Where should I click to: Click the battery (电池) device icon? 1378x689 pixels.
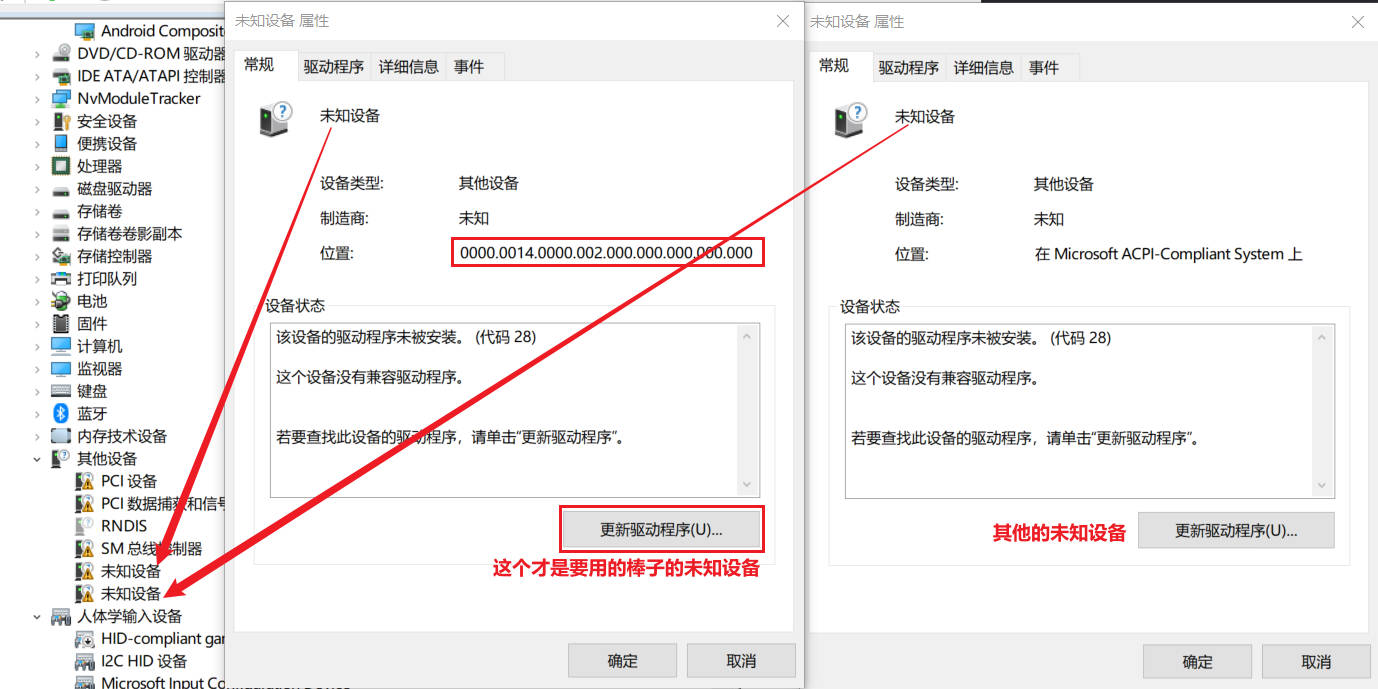point(61,301)
